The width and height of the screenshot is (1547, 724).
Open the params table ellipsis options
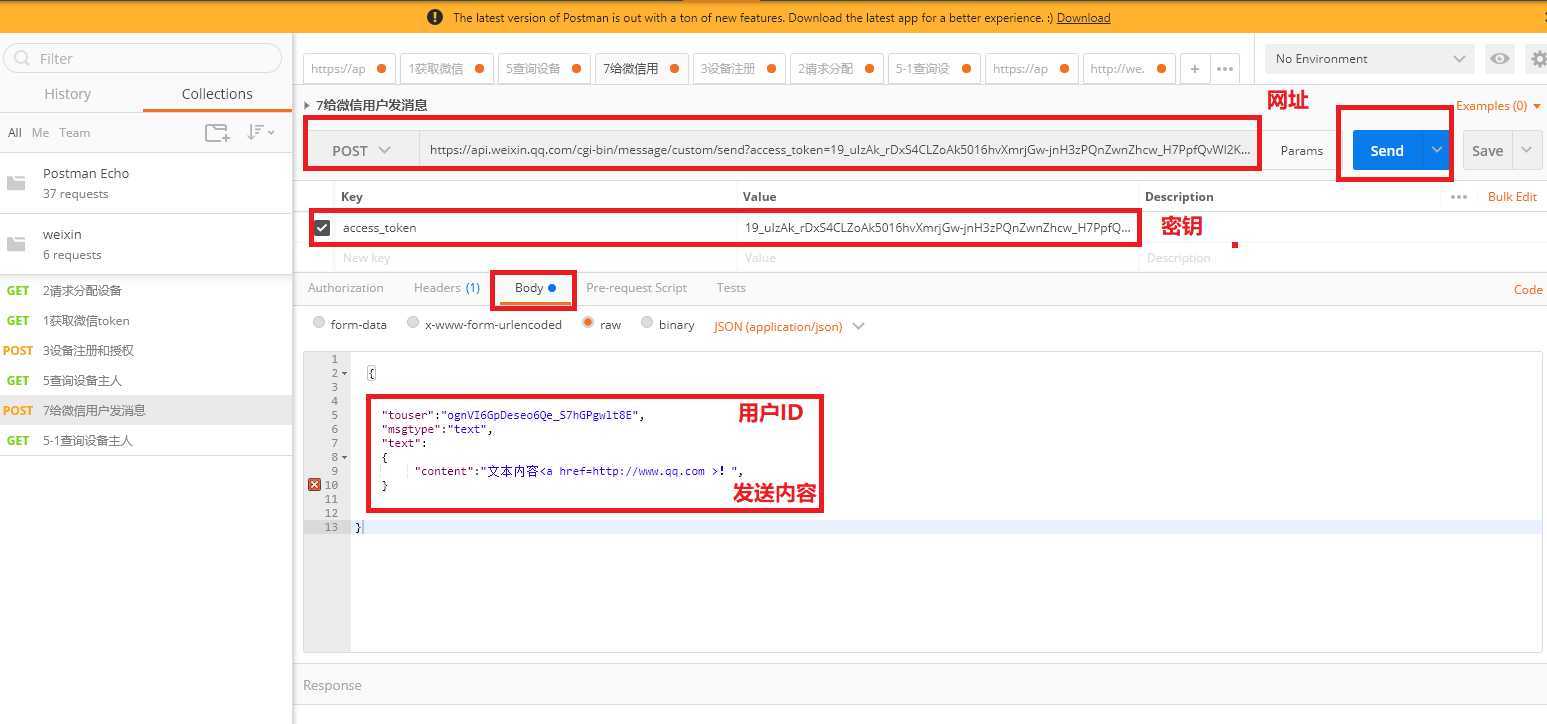pyautogui.click(x=1459, y=197)
